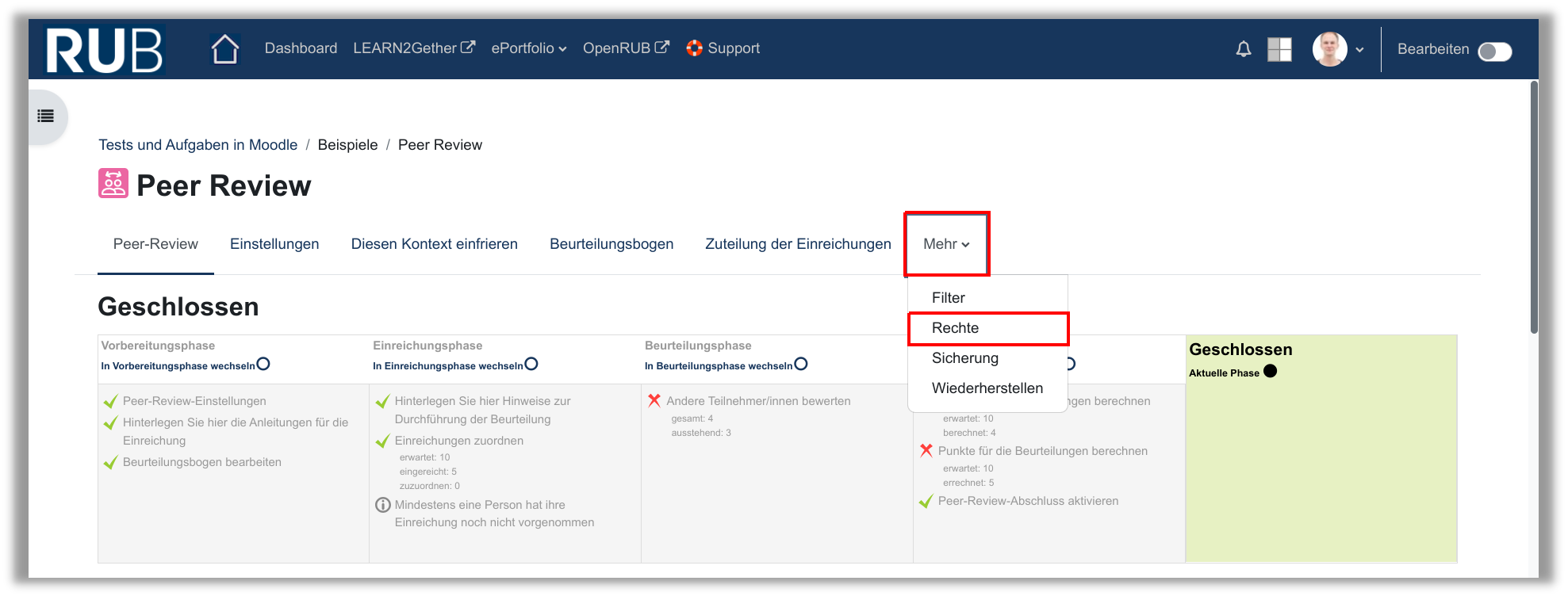This screenshot has height=596, width=1568.
Task: Click the page vertical scrollbar
Action: tap(1534, 206)
